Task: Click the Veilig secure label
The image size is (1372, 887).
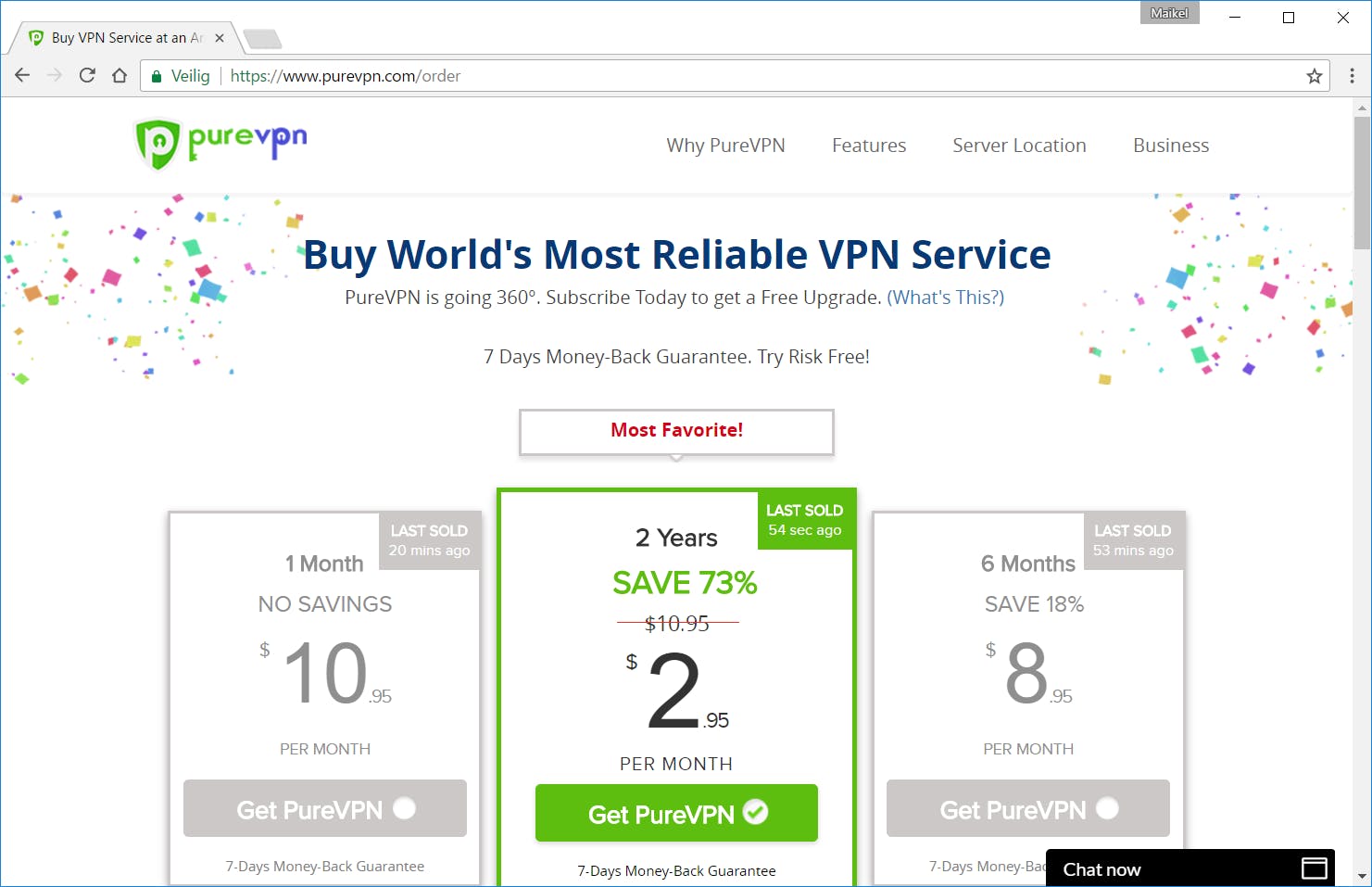Action: (190, 76)
